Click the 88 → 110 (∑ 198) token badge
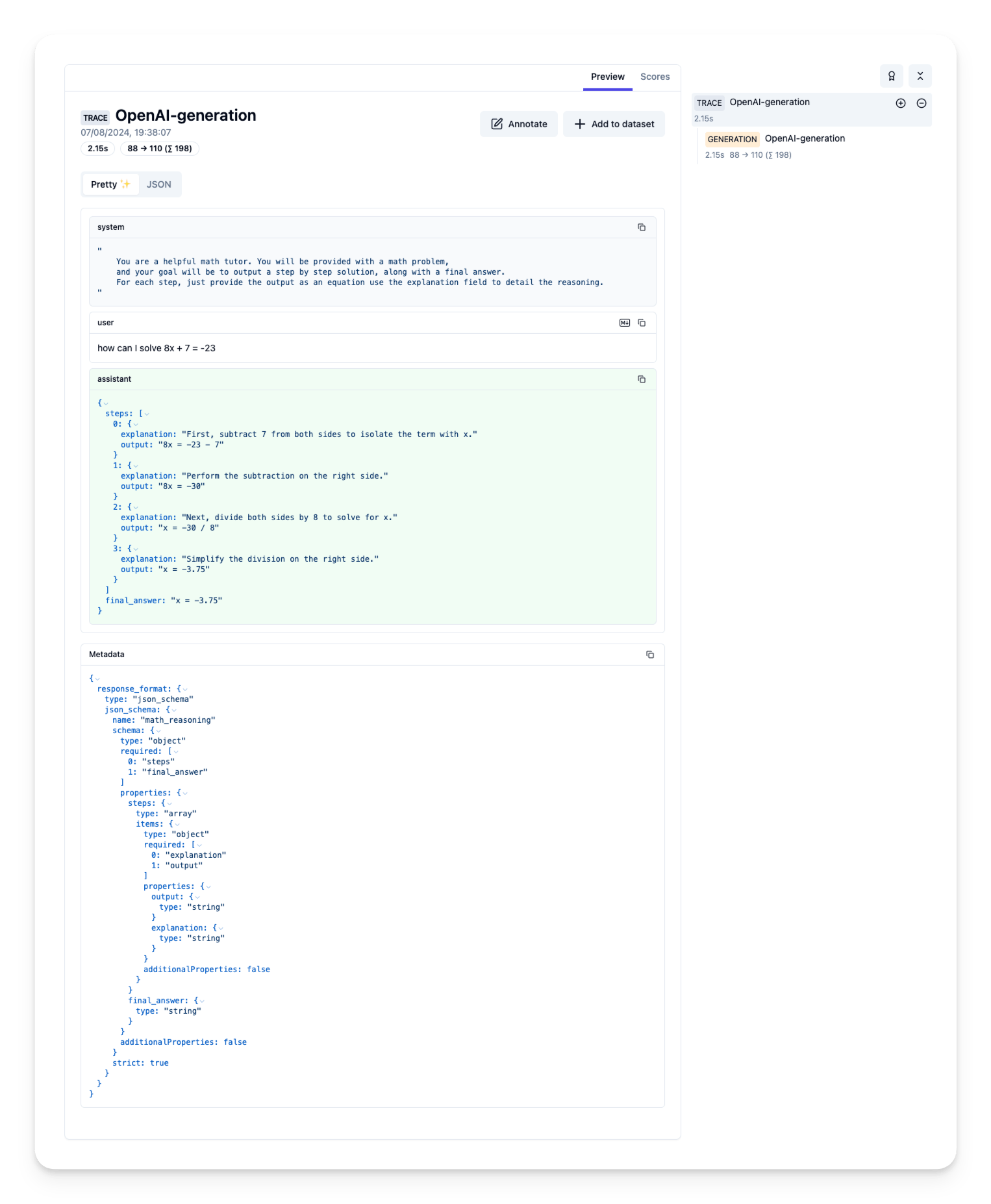Viewport: 991px width, 1204px height. [160, 149]
